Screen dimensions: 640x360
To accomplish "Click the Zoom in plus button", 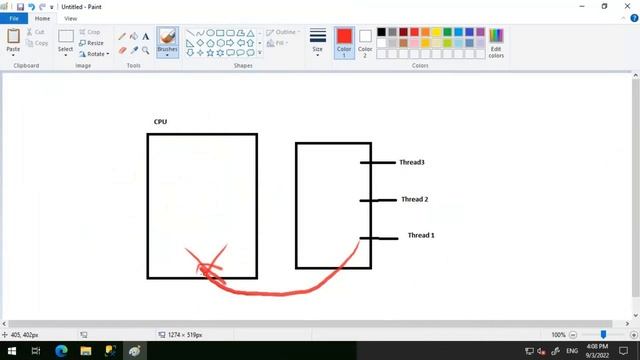I will point(634,335).
